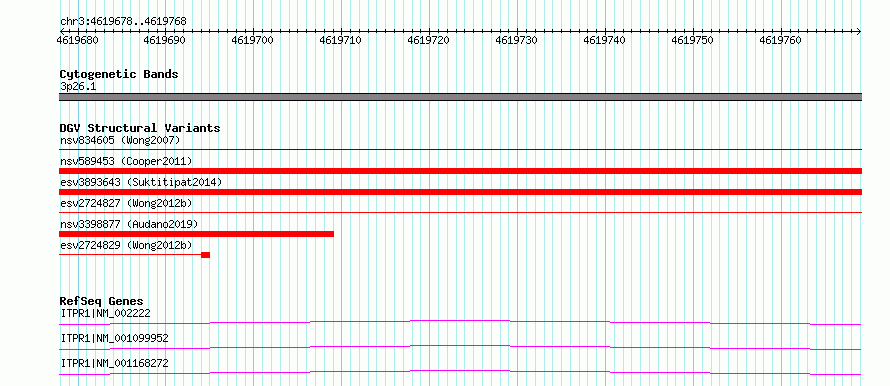Click the 3p26.1 band label

pos(78,87)
